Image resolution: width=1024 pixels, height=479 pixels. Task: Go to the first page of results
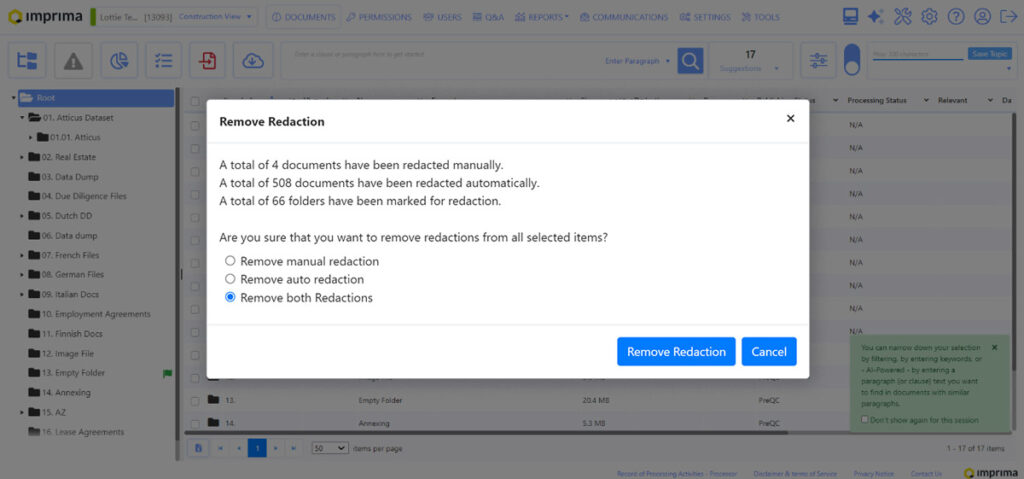point(221,448)
